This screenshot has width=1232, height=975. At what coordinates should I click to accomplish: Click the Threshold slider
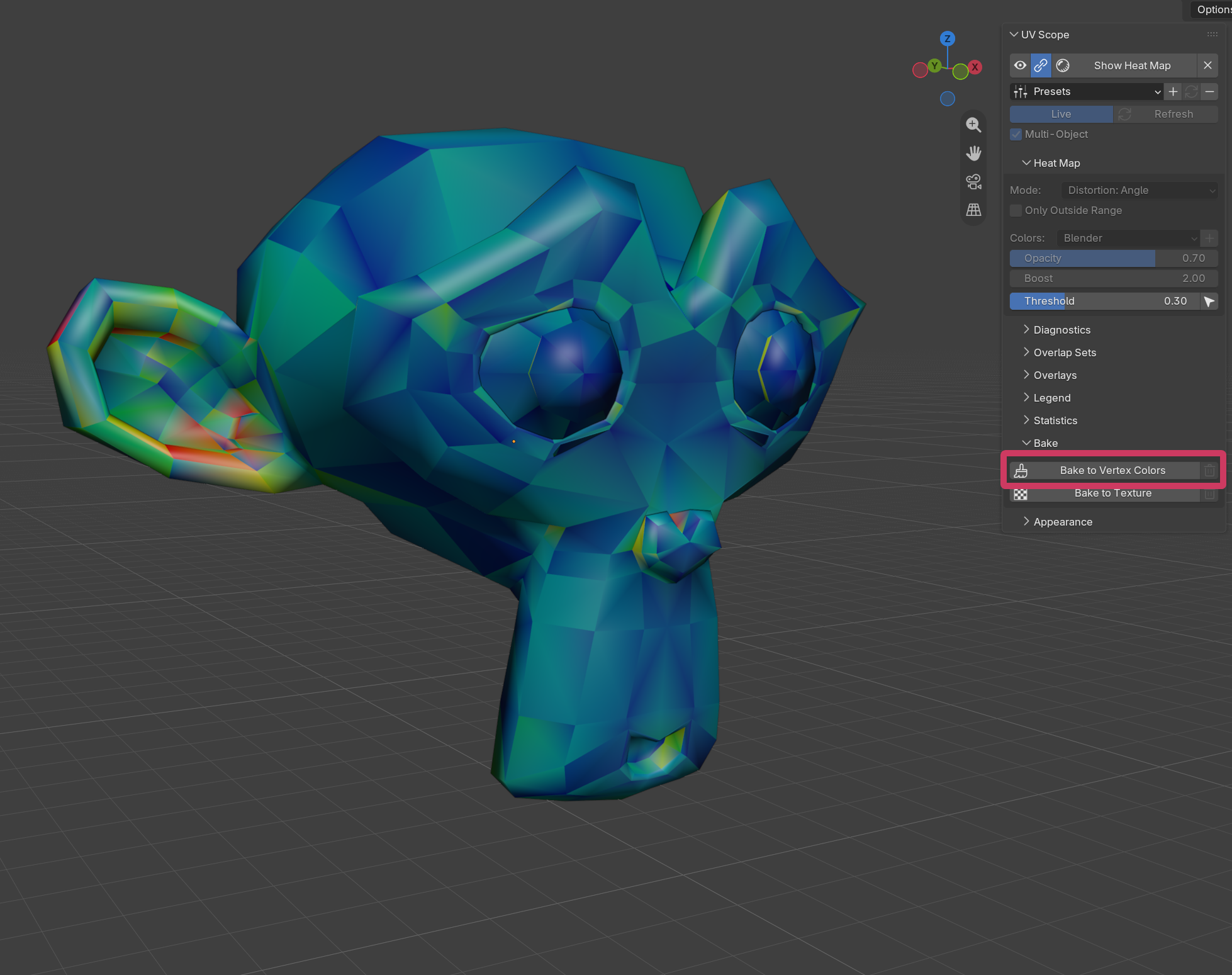1104,301
